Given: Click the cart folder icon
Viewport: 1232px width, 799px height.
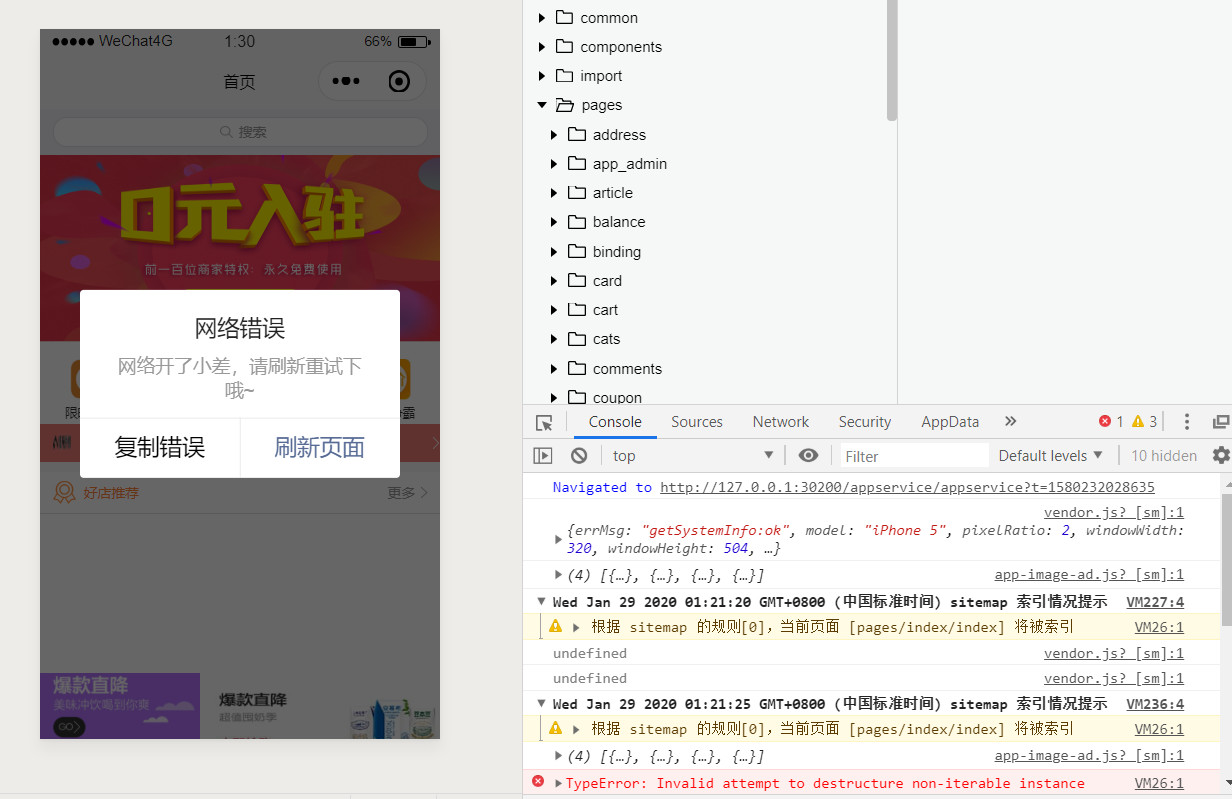Looking at the screenshot, I should pyautogui.click(x=577, y=309).
